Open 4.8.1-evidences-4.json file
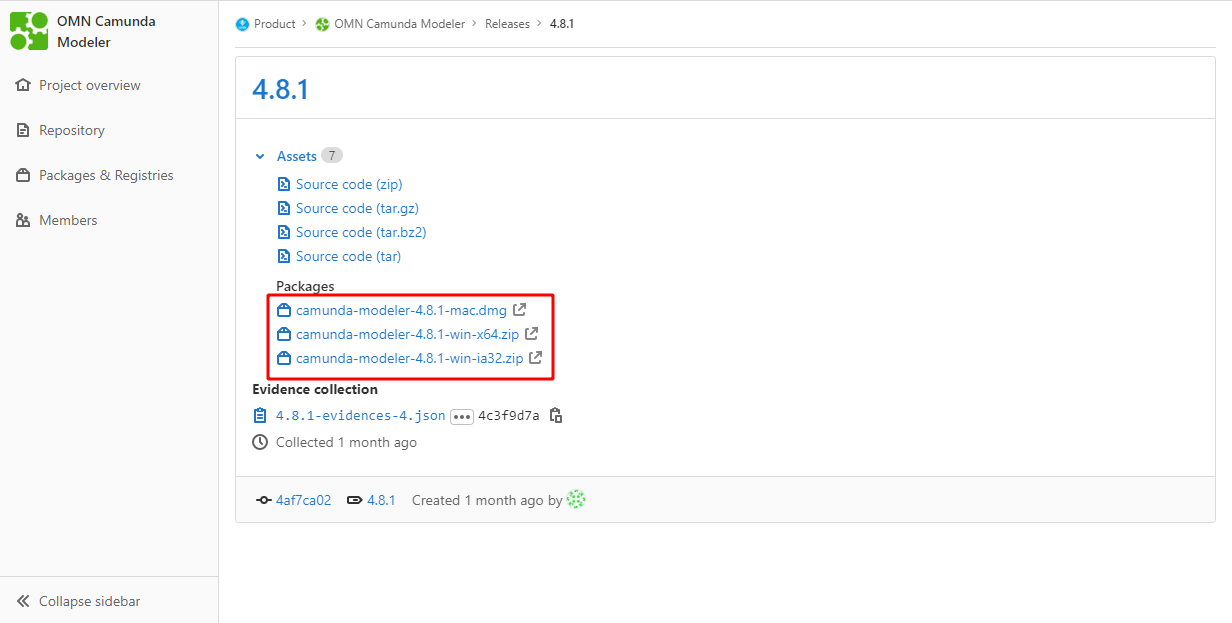 (x=361, y=416)
